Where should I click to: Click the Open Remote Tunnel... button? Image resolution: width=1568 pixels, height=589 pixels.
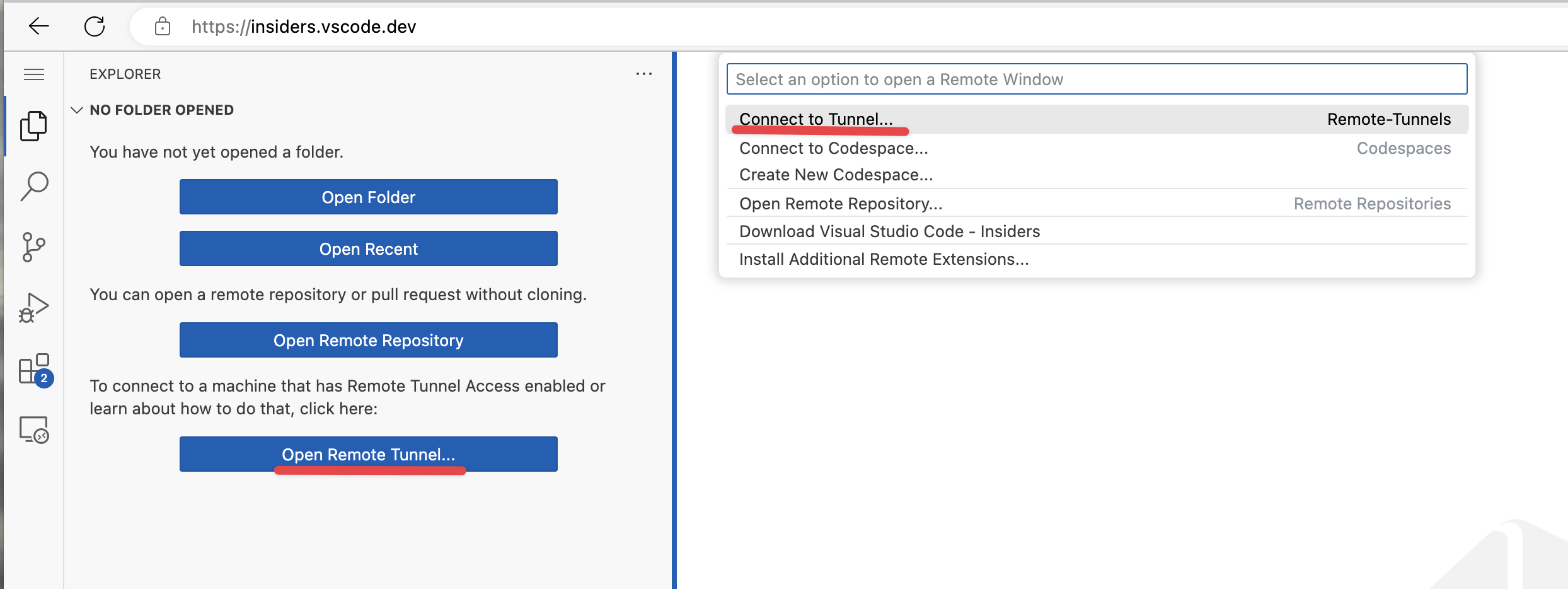(x=369, y=454)
